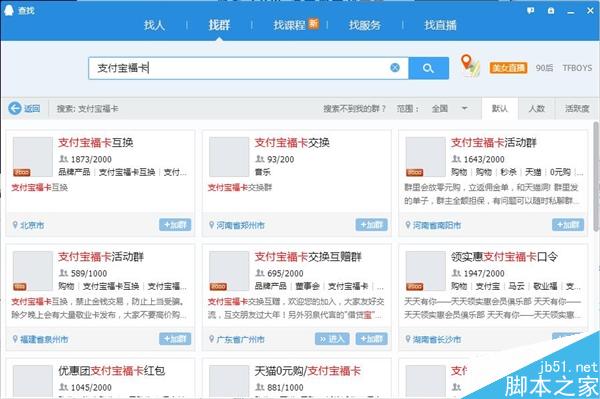Screen dimensions: 600x399
Task: Click the 搜索不到我的群？ link
Action: [354, 109]
